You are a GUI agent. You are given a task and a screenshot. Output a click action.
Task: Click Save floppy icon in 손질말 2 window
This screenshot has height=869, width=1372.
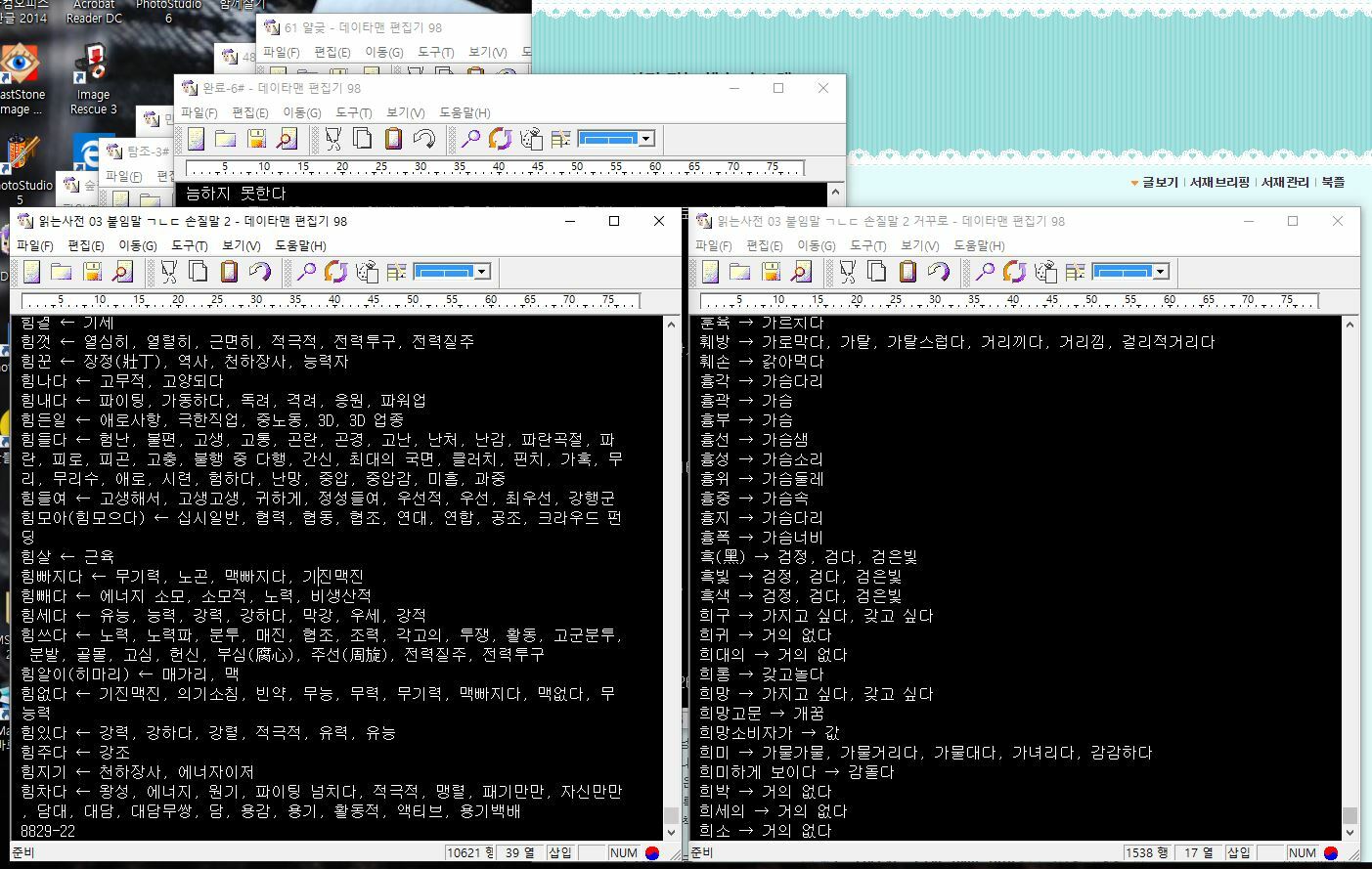pyautogui.click(x=93, y=272)
